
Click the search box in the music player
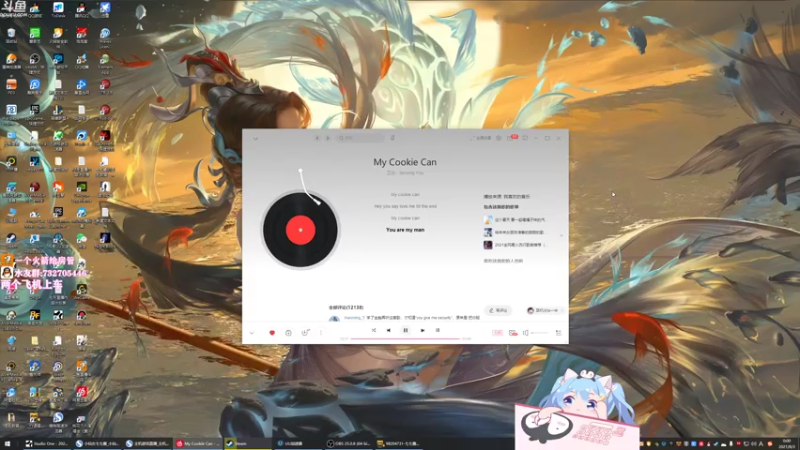361,138
